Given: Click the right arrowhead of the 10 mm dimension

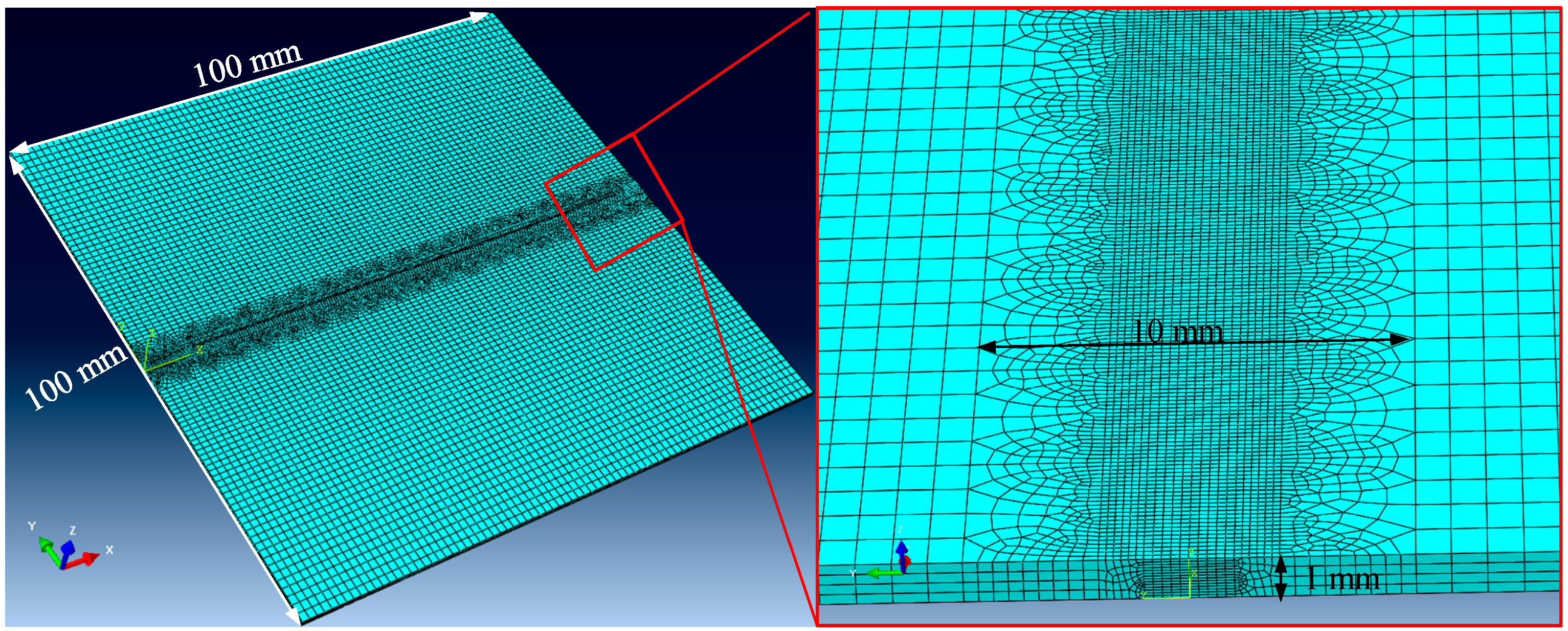Looking at the screenshot, I should click(1401, 339).
